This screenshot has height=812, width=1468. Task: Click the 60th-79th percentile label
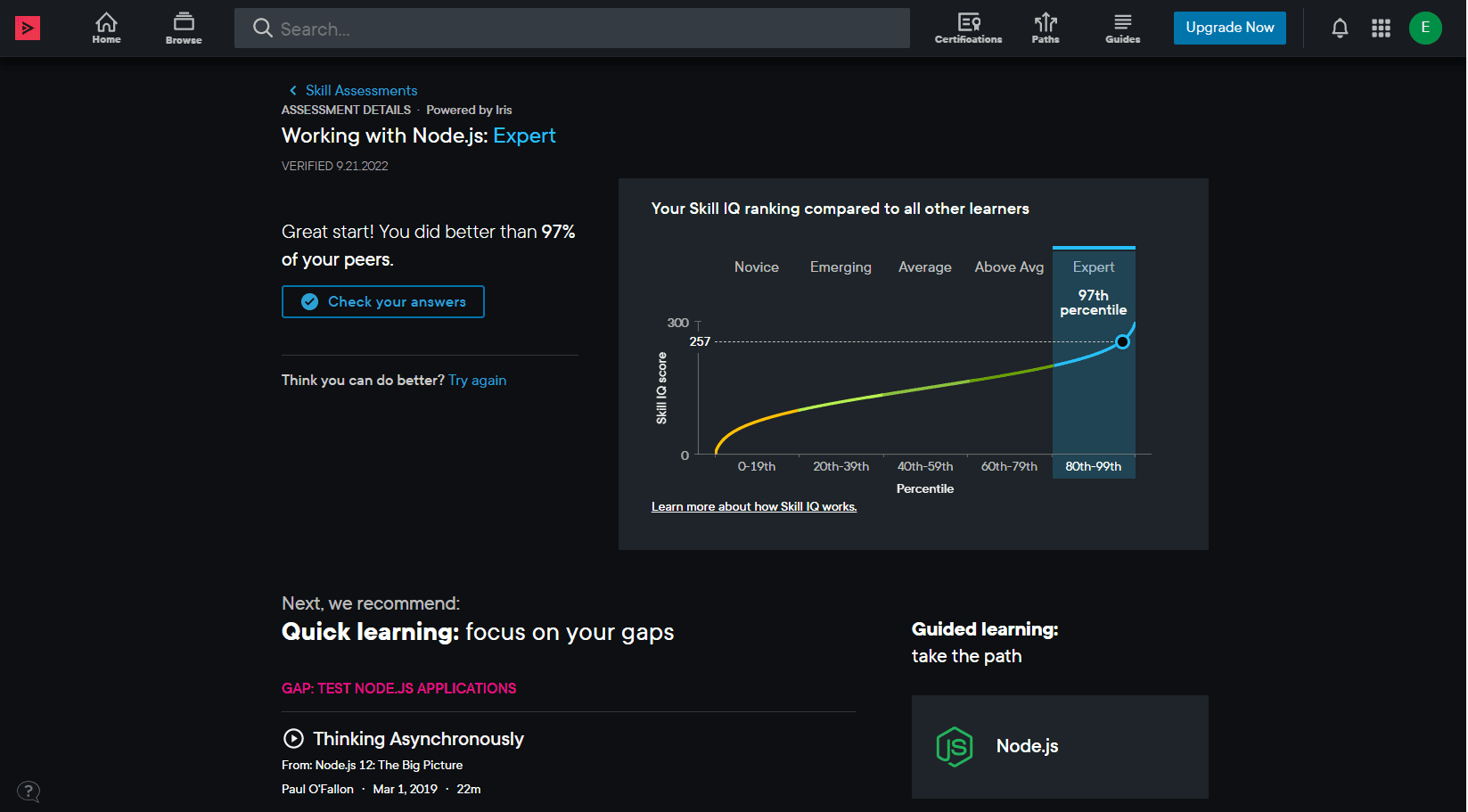pos(1009,466)
